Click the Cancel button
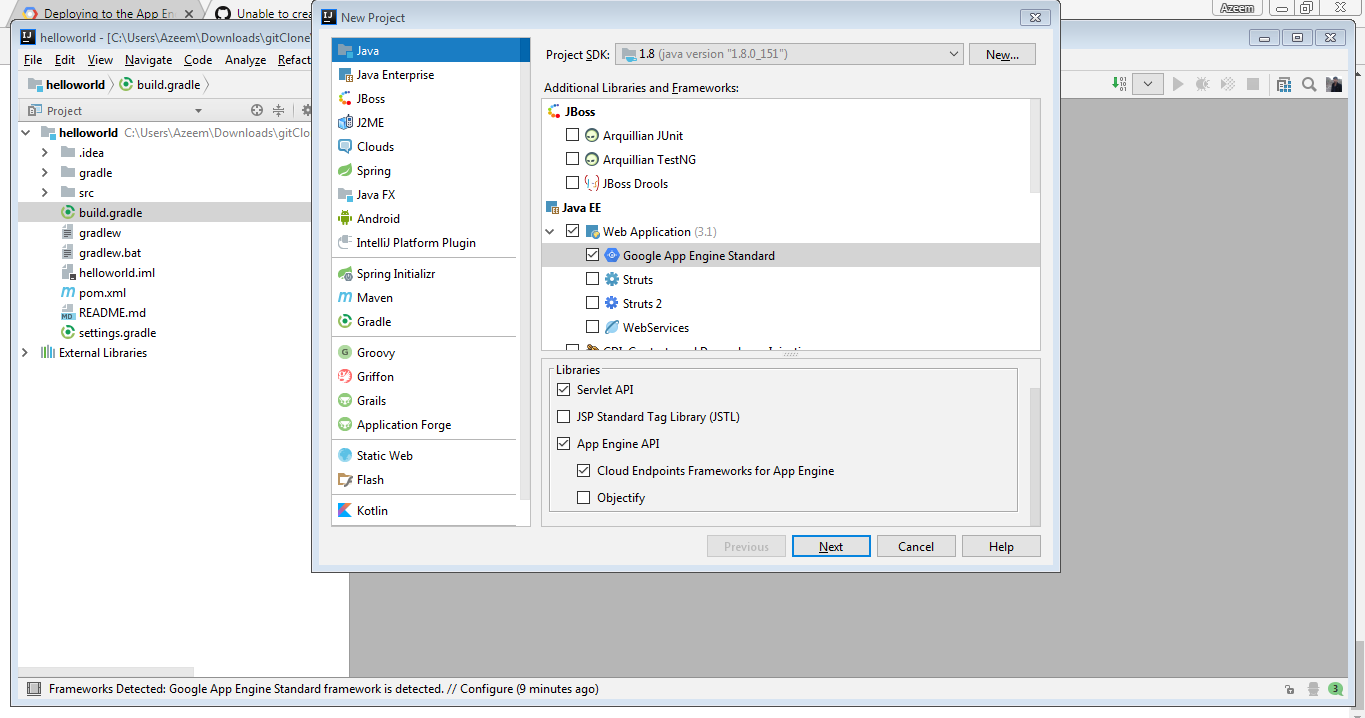The width and height of the screenshot is (1365, 718). pos(916,547)
